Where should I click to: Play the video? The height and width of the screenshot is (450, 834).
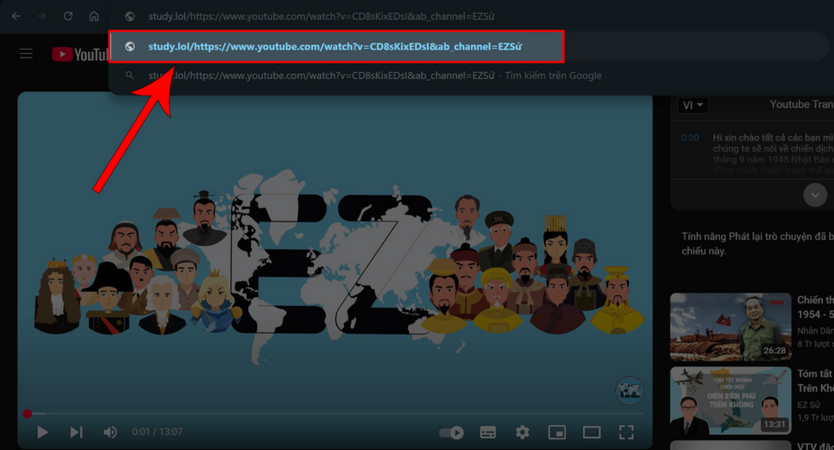click(x=42, y=432)
